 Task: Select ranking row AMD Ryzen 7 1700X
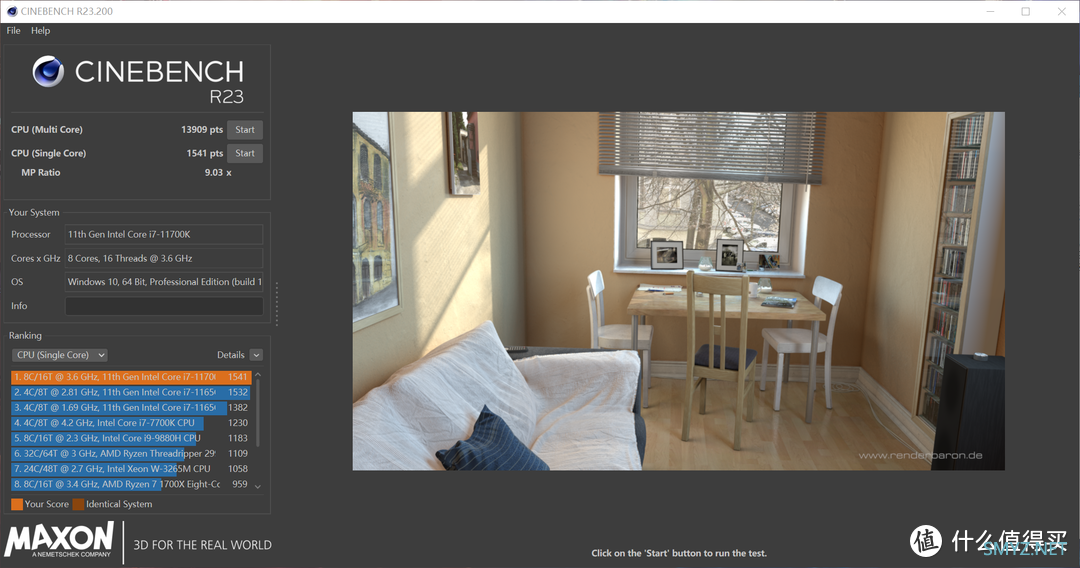[x=131, y=484]
